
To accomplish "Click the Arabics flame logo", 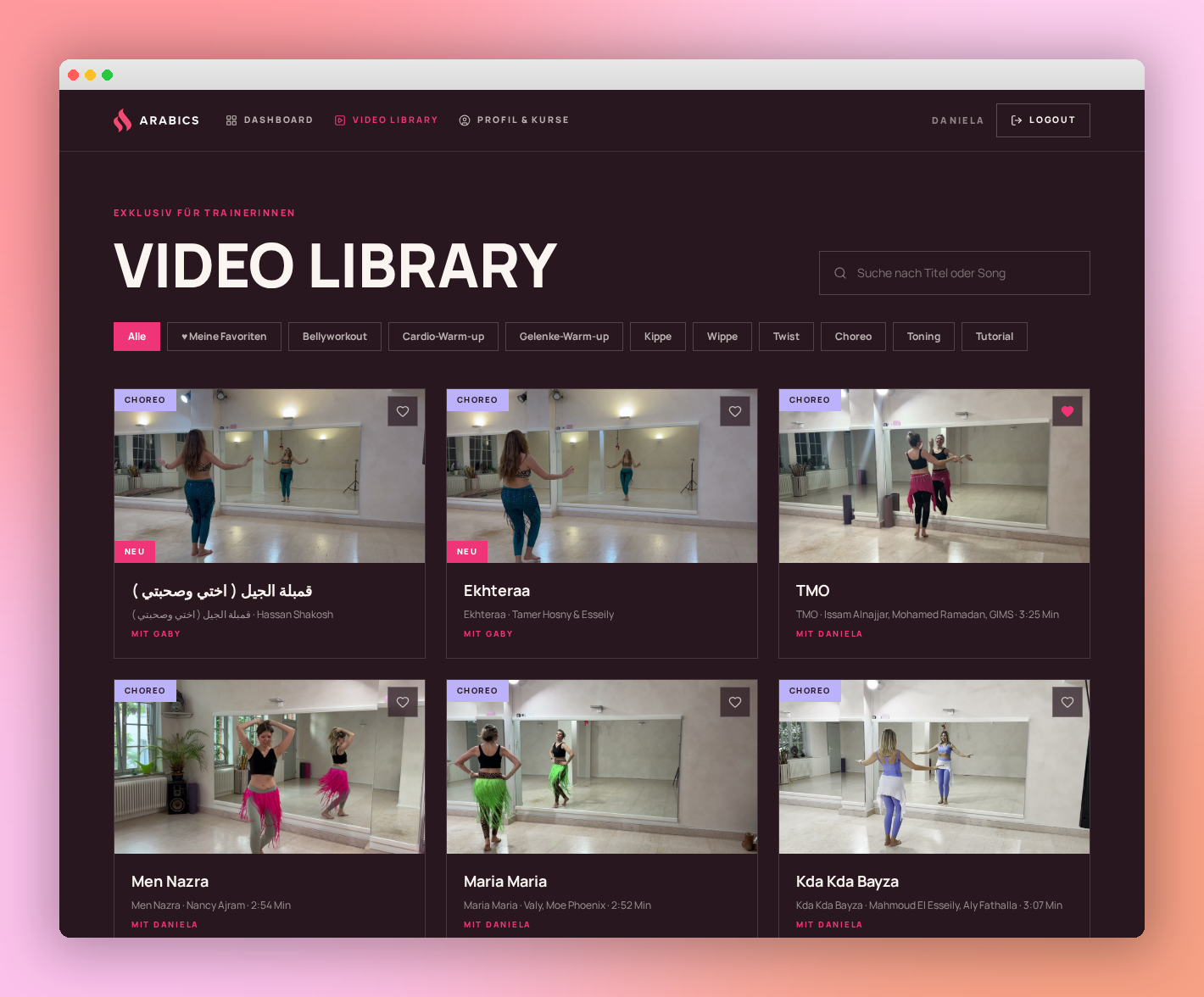I will click(123, 120).
